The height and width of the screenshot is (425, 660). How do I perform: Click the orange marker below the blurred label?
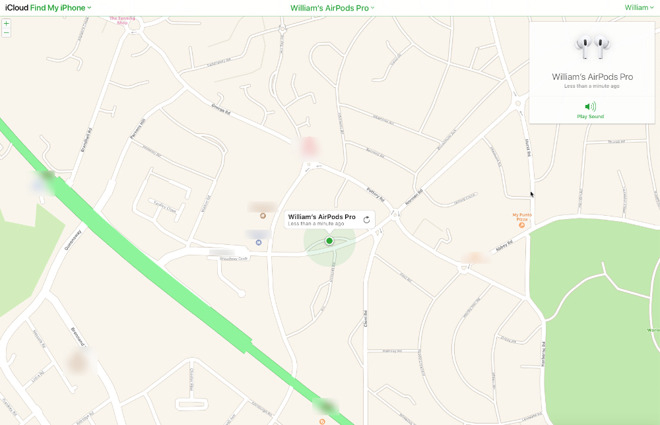263,216
